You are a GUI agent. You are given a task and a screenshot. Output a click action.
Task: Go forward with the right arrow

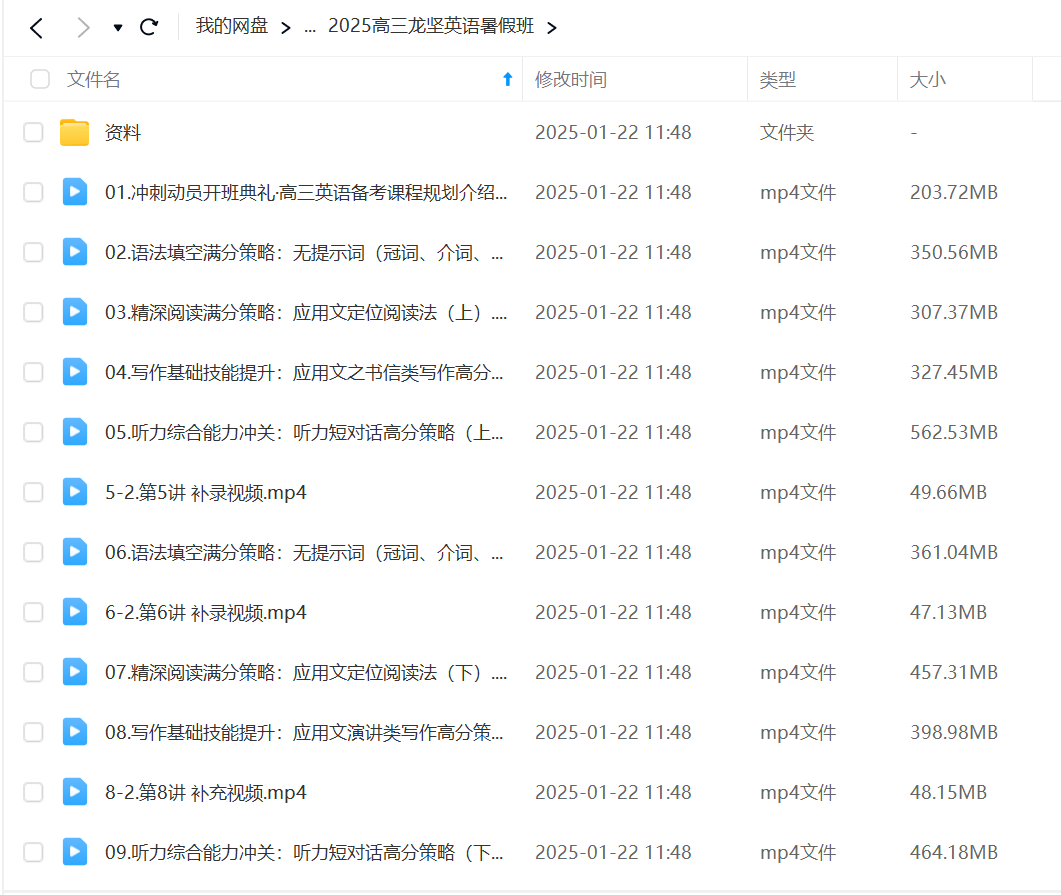tap(83, 28)
